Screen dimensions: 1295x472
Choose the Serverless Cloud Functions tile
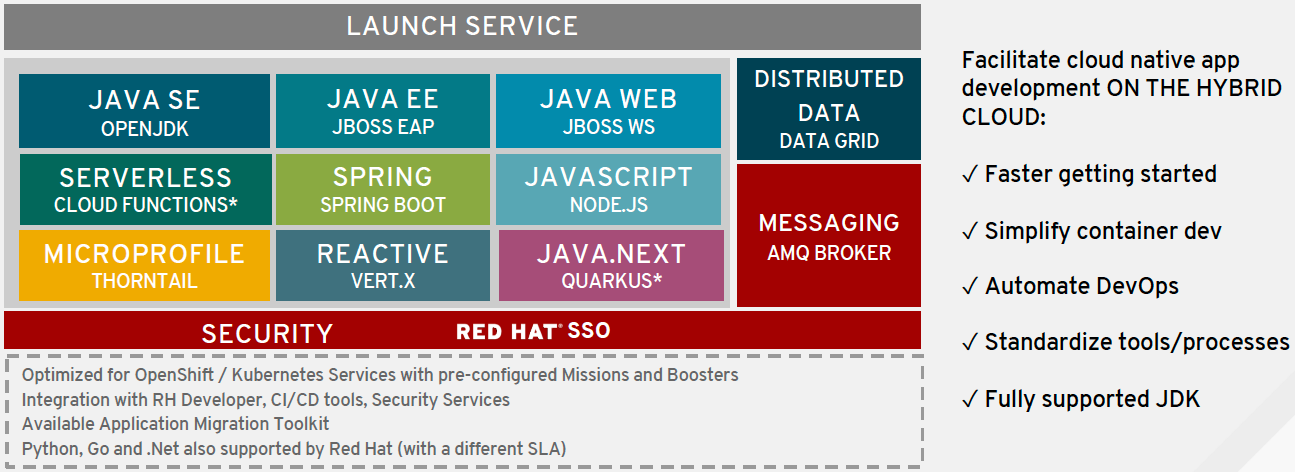(145, 189)
